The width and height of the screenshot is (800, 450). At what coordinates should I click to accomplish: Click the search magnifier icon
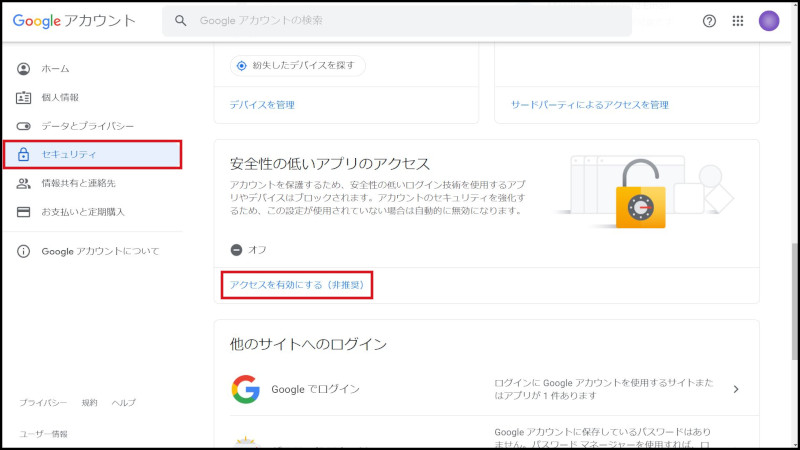[x=181, y=21]
